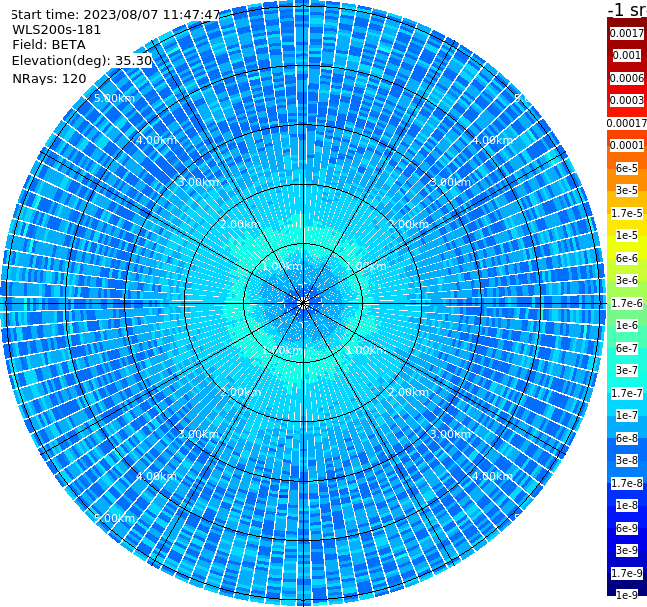
Task: Select the colorbar value '6e-6'
Action: pos(627,258)
